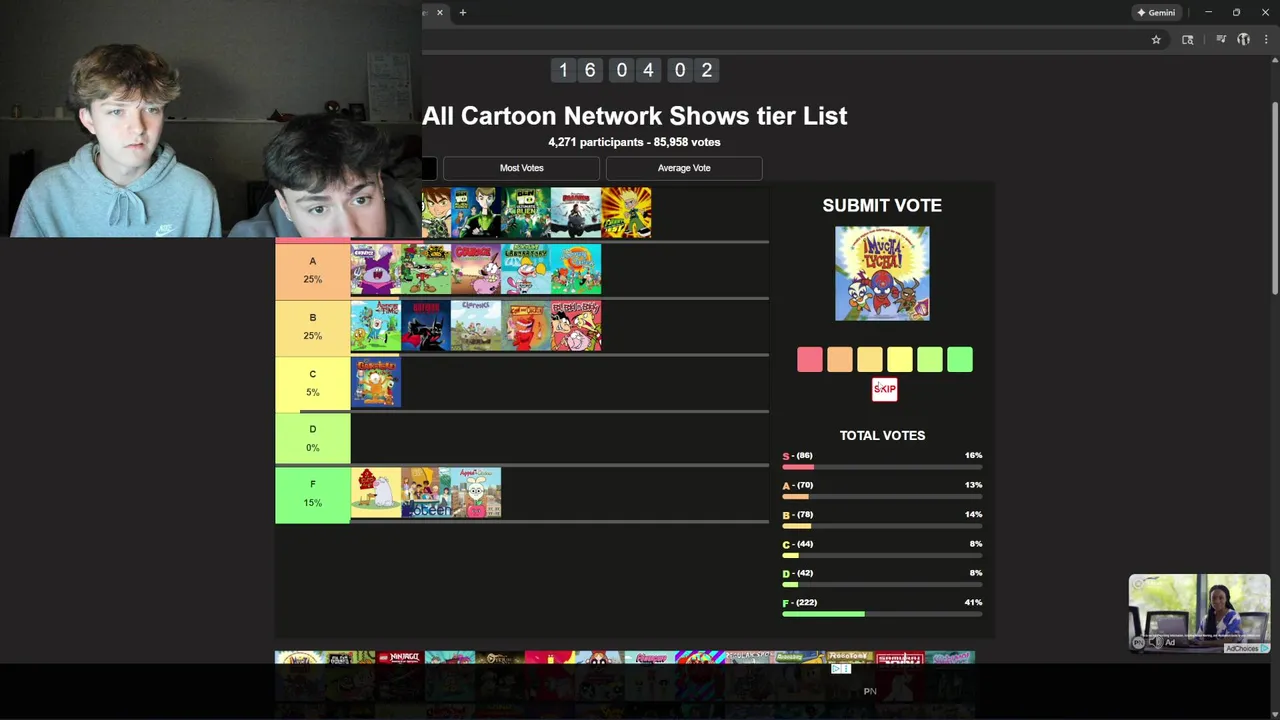Click the Chowder thumbnail in A tier
The height and width of the screenshot is (720, 1280).
coord(376,269)
